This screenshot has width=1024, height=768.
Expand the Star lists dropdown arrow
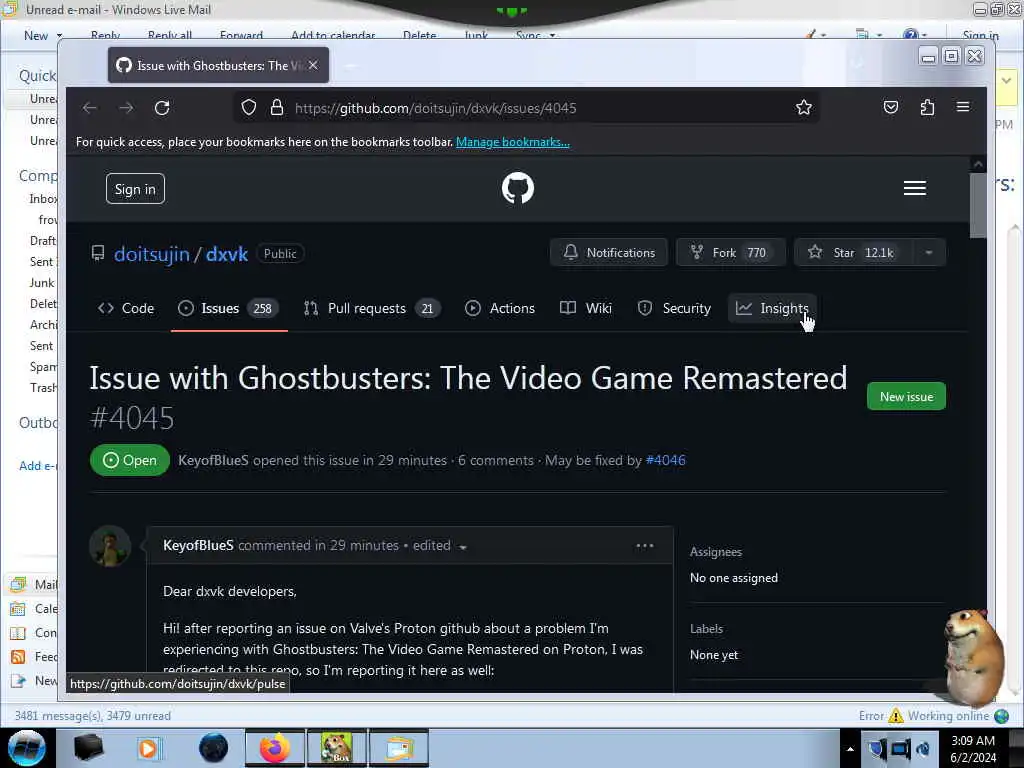click(929, 253)
